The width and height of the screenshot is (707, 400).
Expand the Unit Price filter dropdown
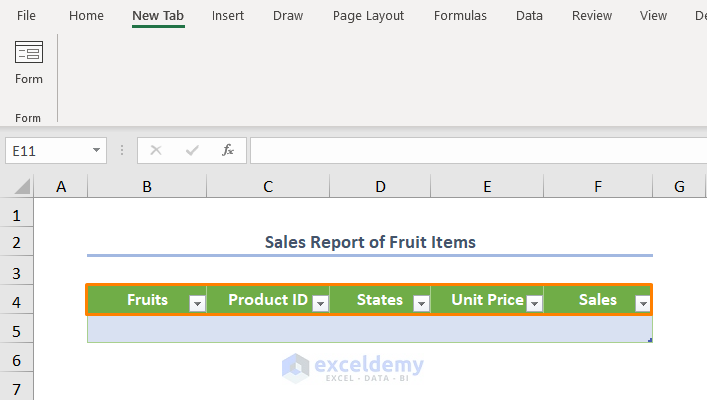tap(534, 303)
